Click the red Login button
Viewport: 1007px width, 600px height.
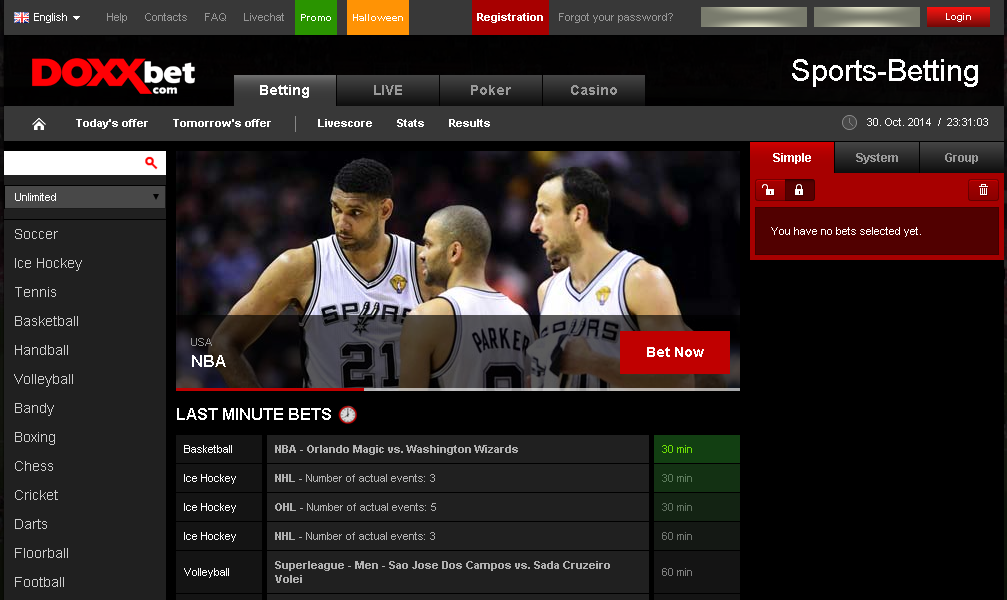[x=958, y=17]
